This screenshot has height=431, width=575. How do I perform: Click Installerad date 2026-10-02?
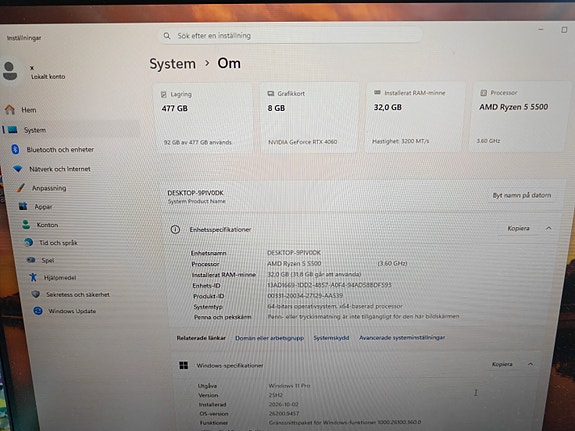click(283, 404)
